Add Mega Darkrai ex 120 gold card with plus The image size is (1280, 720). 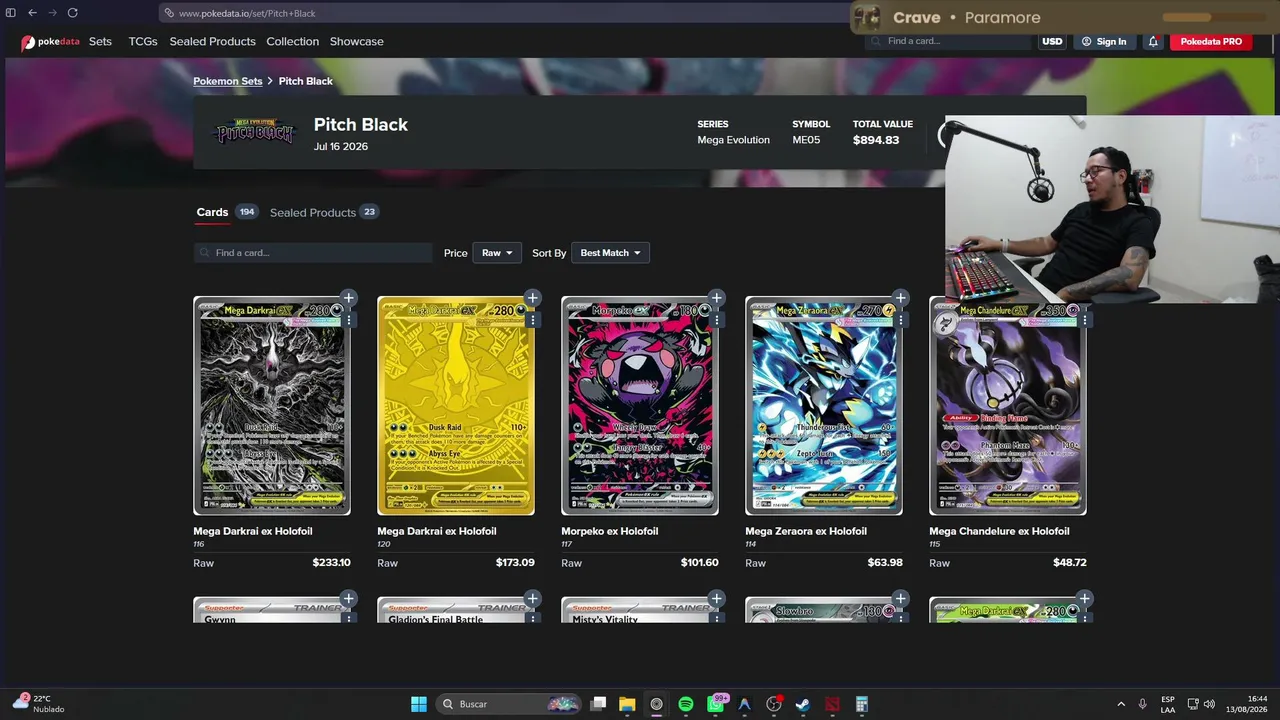(532, 298)
